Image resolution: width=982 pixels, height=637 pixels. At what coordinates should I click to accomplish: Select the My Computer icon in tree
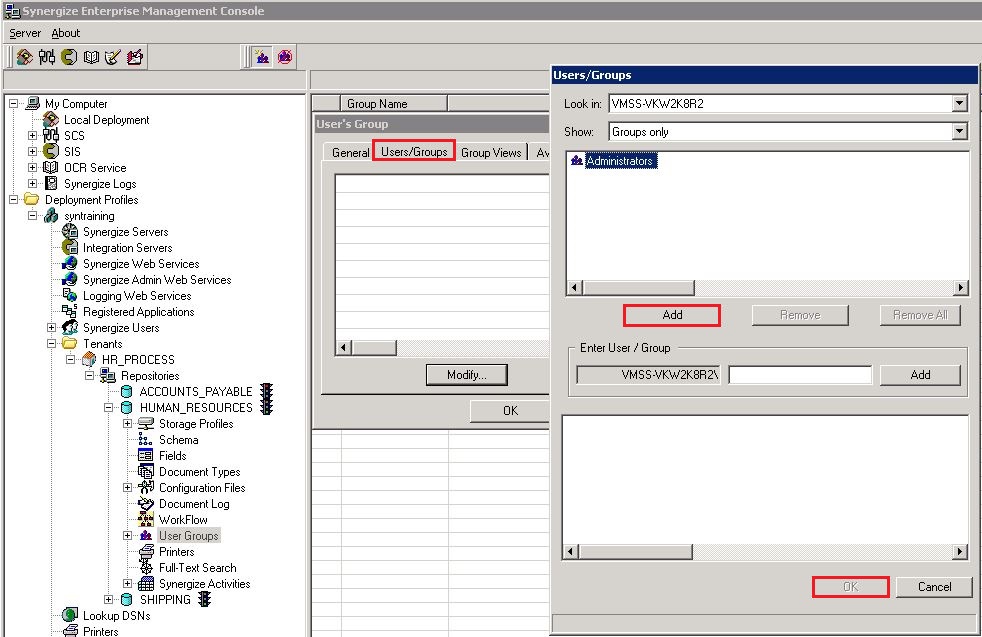click(x=33, y=103)
